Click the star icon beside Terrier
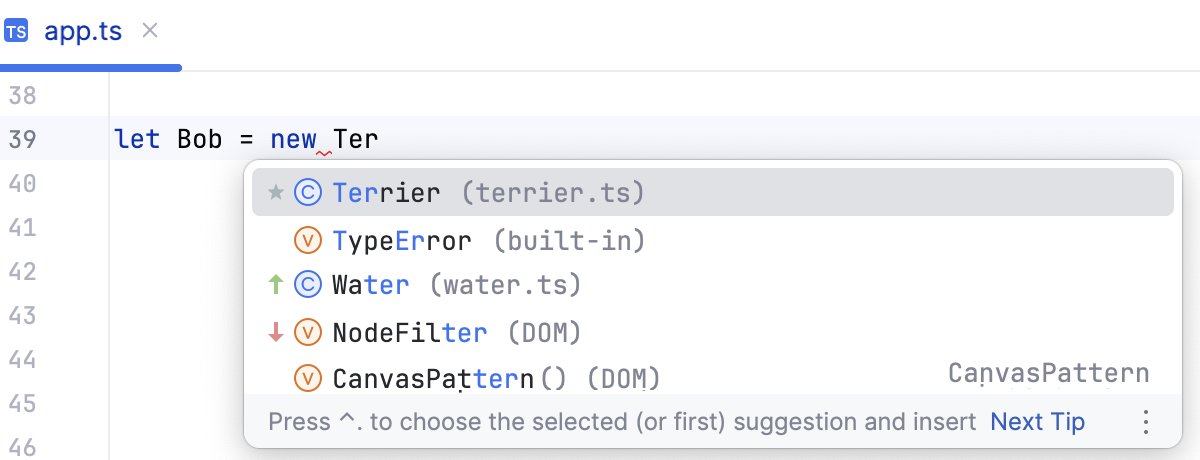The width and height of the screenshot is (1200, 460). pyautogui.click(x=277, y=193)
